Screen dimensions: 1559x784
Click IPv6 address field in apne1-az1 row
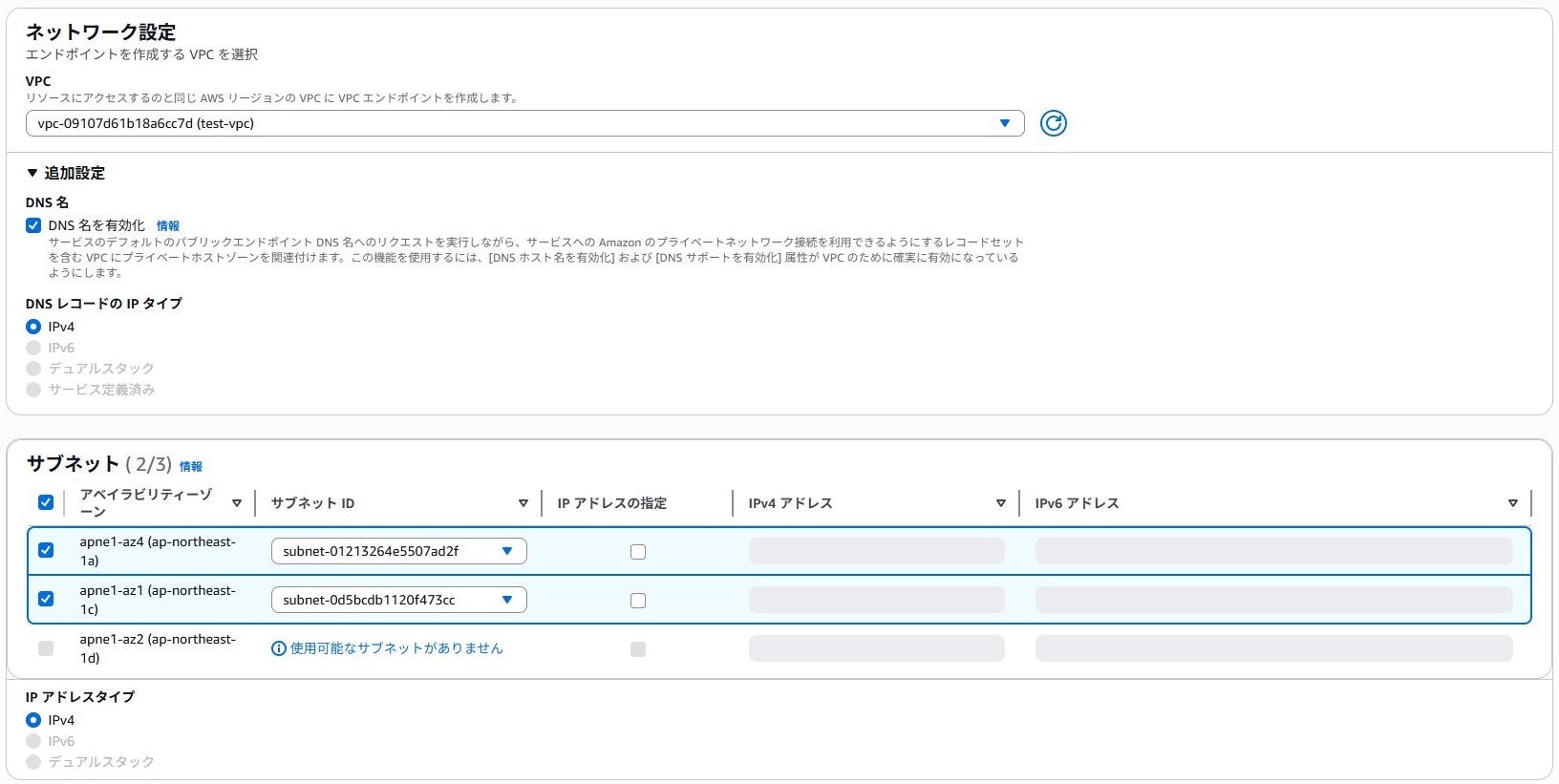pos(1274,600)
